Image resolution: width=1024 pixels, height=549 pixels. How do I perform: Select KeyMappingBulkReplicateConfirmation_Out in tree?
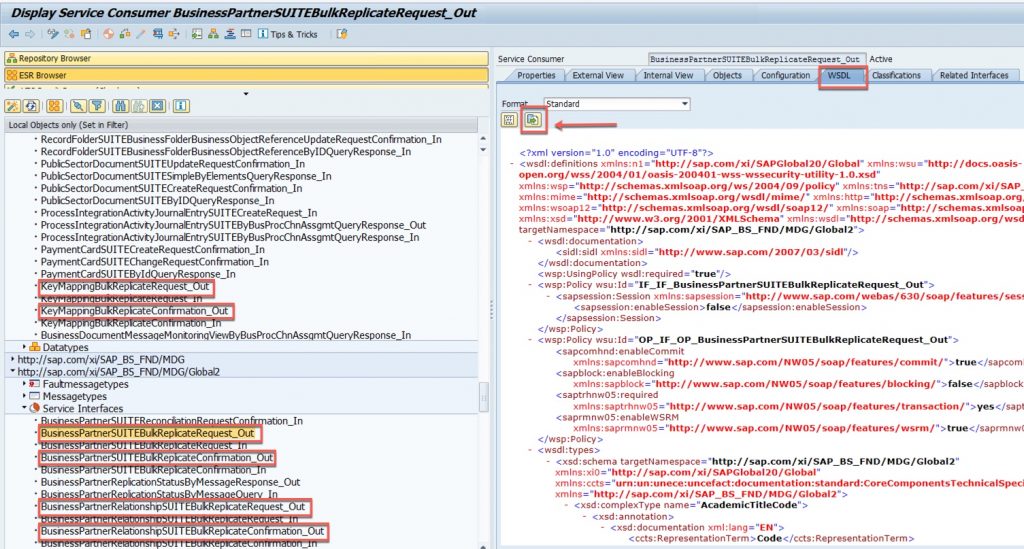pyautogui.click(x=135, y=311)
